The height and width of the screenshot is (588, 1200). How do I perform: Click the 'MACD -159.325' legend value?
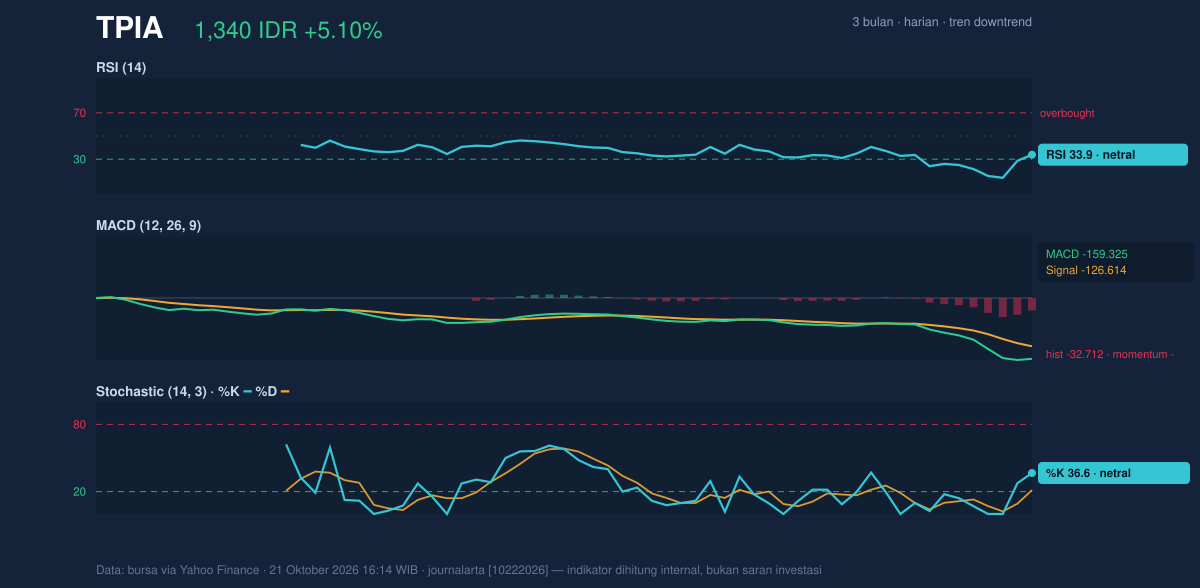click(x=1087, y=254)
